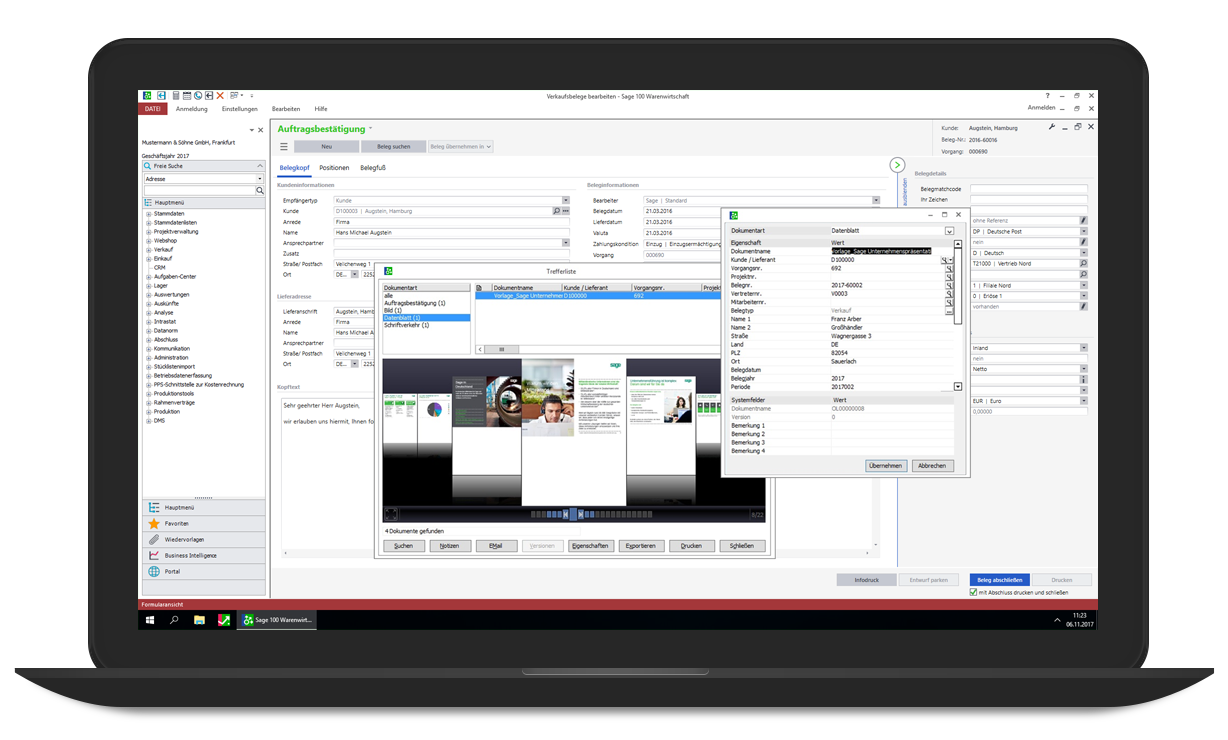This screenshot has width=1228, height=740.
Task: Click the Übernehmen button
Action: point(885,466)
